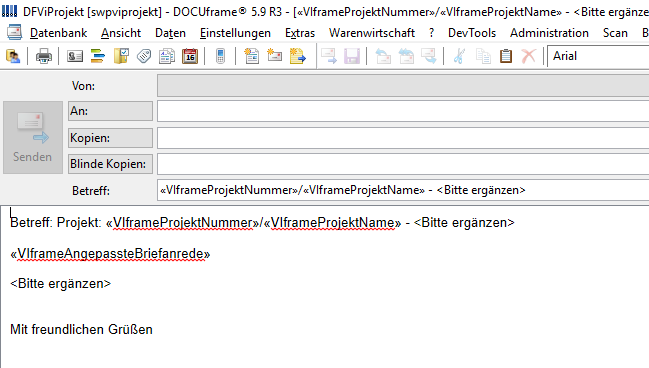Open the DevTools menu
The width and height of the screenshot is (649, 368).
pyautogui.click(x=472, y=33)
